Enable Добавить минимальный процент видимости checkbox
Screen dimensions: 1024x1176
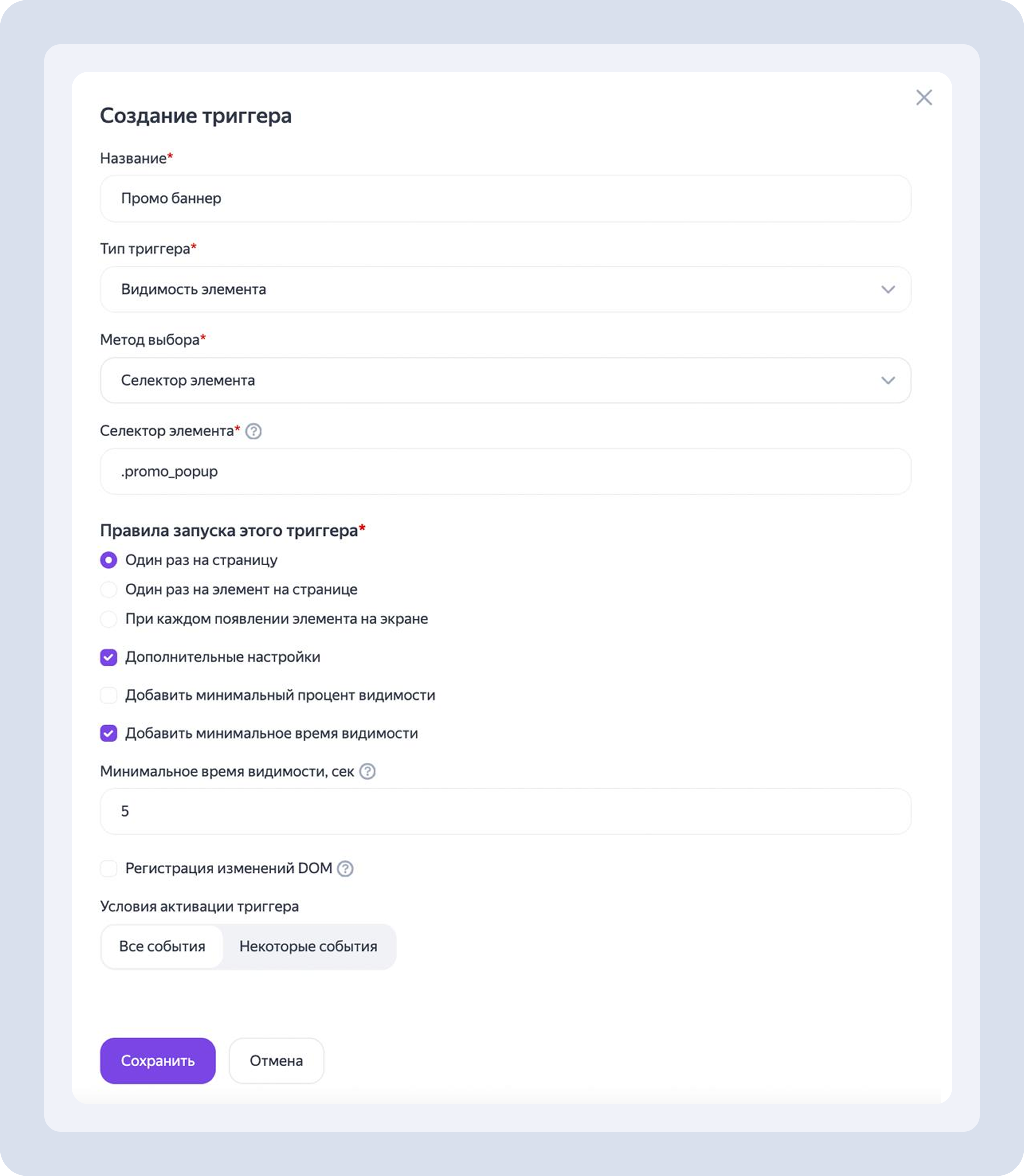(x=109, y=695)
